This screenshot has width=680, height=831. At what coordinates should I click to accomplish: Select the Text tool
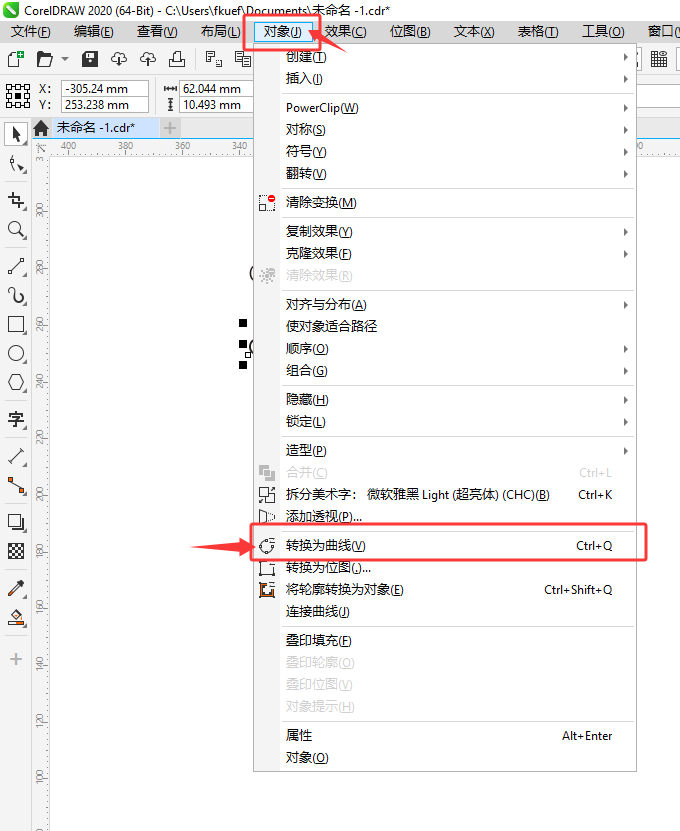[16, 419]
